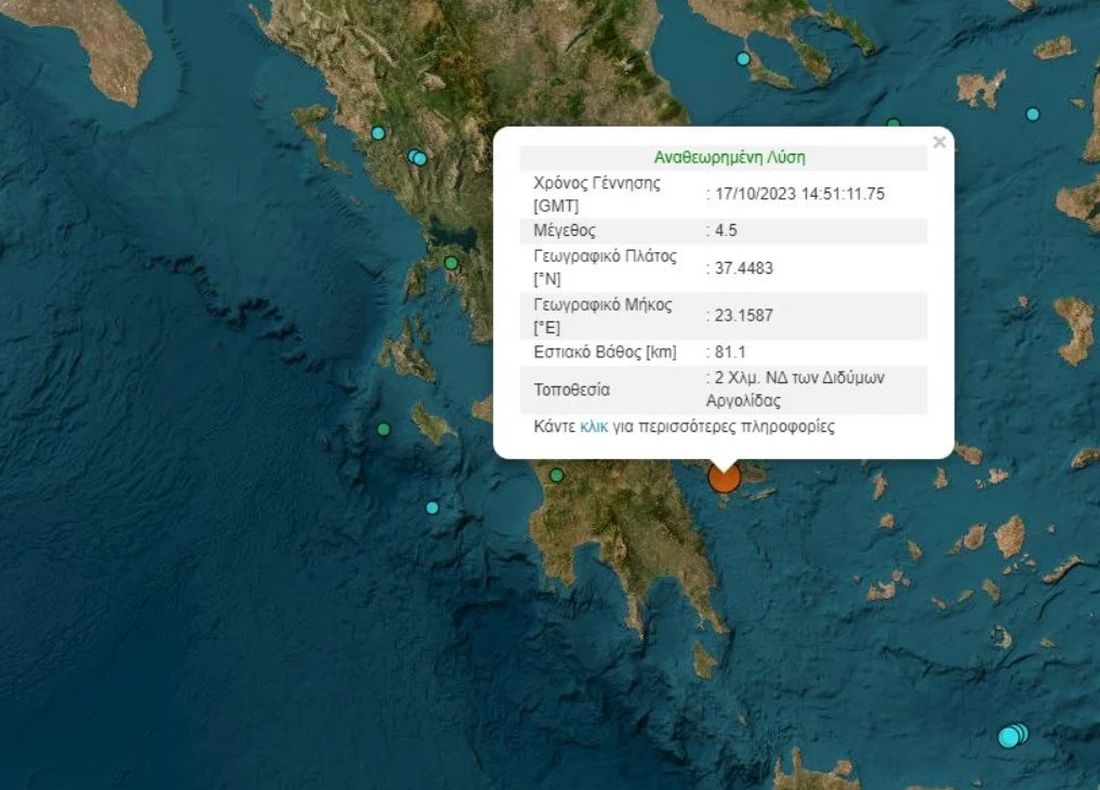
Task: Select the green marker partly hidden behind the popup corner
Action: pos(893,123)
